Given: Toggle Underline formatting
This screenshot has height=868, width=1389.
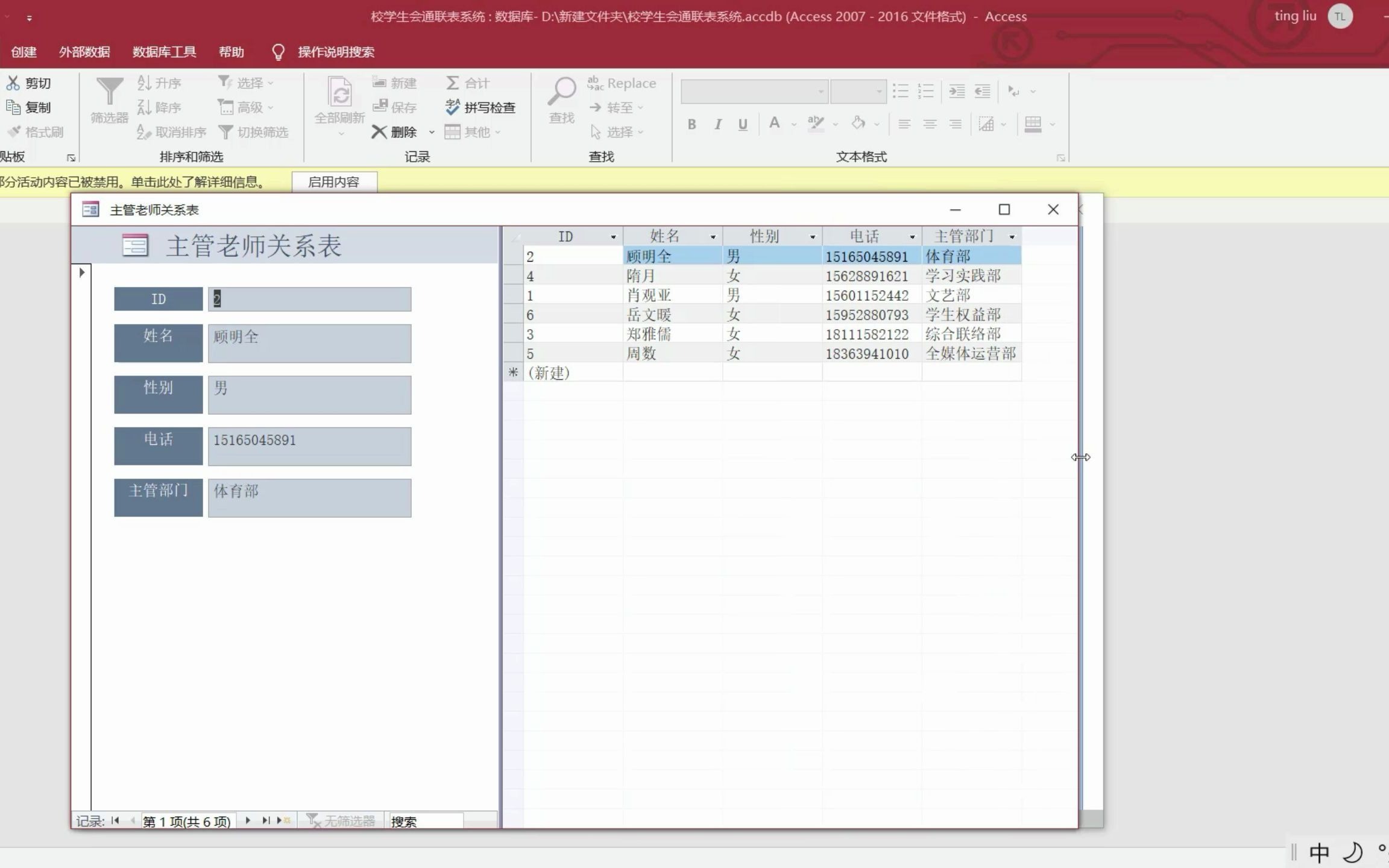Looking at the screenshot, I should (x=743, y=124).
